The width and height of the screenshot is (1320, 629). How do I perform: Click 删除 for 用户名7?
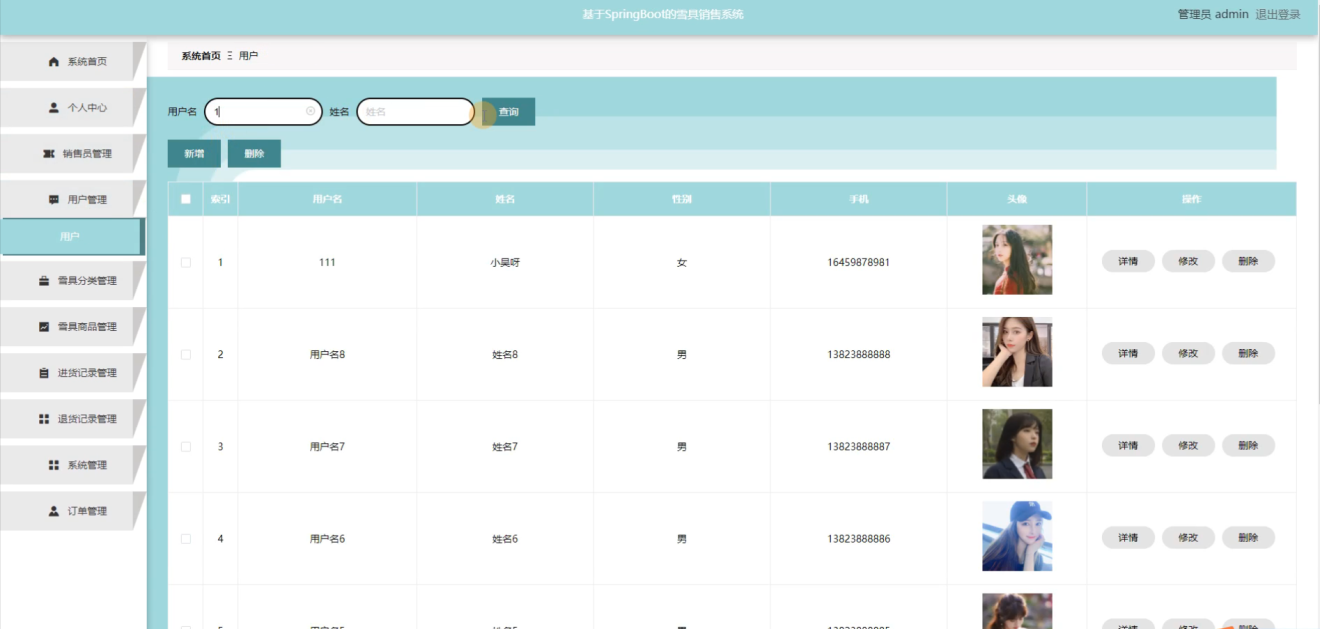tap(1248, 445)
